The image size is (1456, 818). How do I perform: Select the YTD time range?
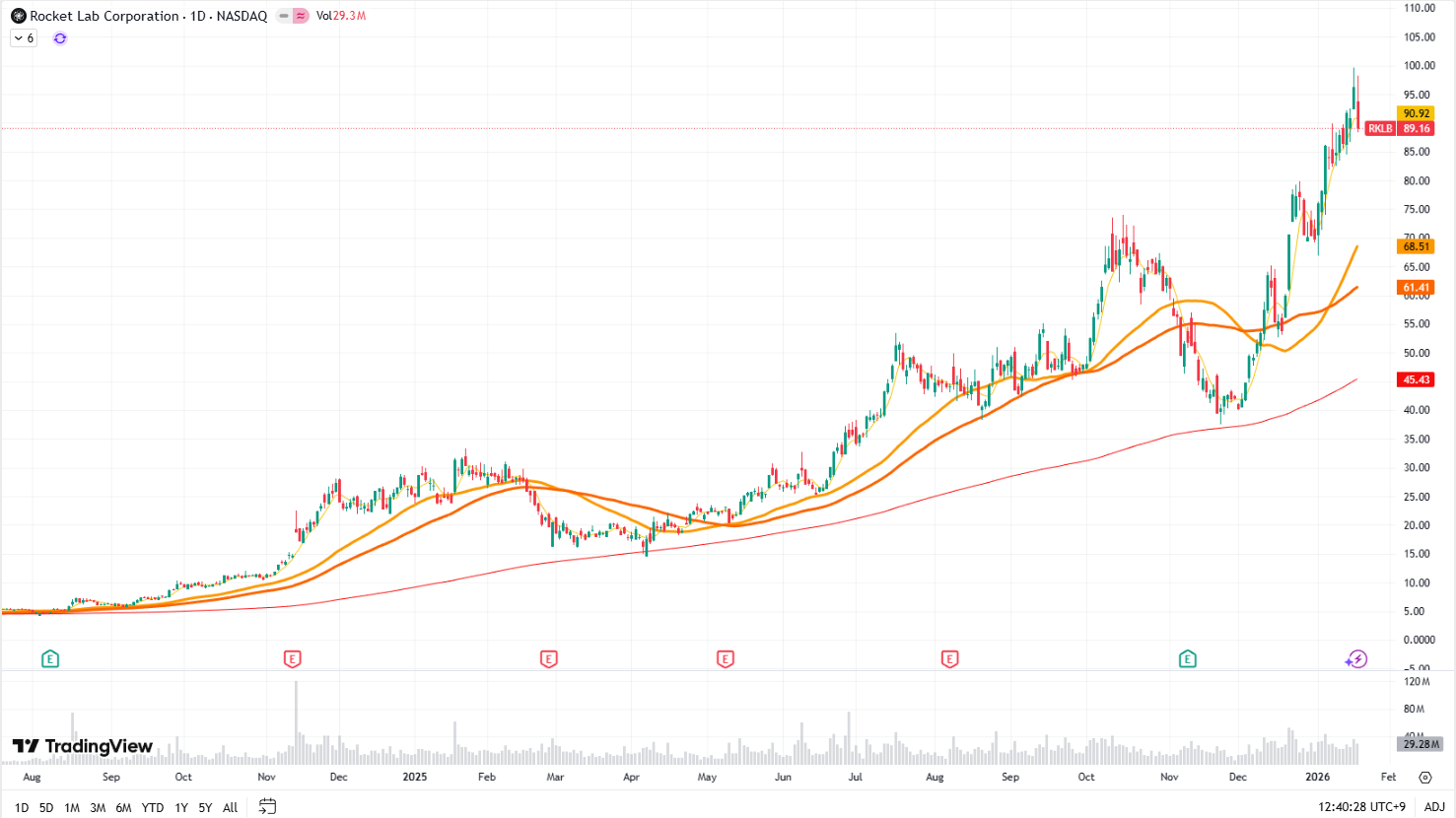click(153, 807)
